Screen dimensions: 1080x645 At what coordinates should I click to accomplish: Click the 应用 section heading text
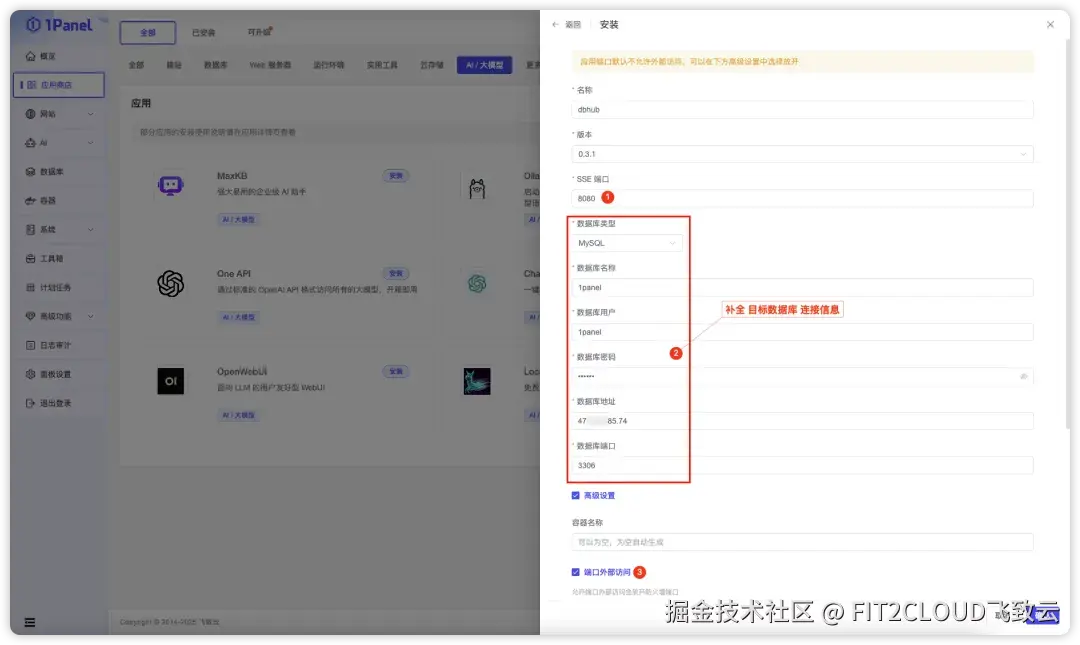click(x=141, y=103)
